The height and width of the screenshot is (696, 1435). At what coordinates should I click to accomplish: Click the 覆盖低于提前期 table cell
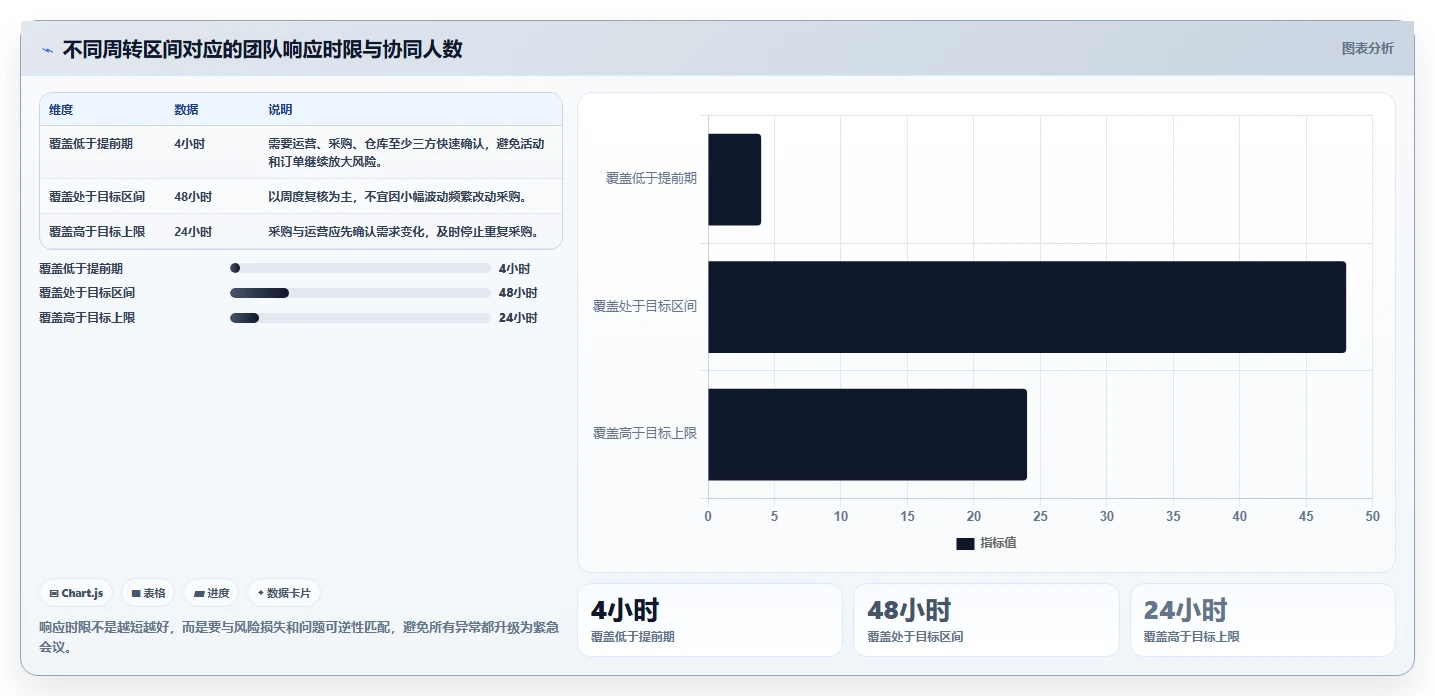[x=91, y=144]
